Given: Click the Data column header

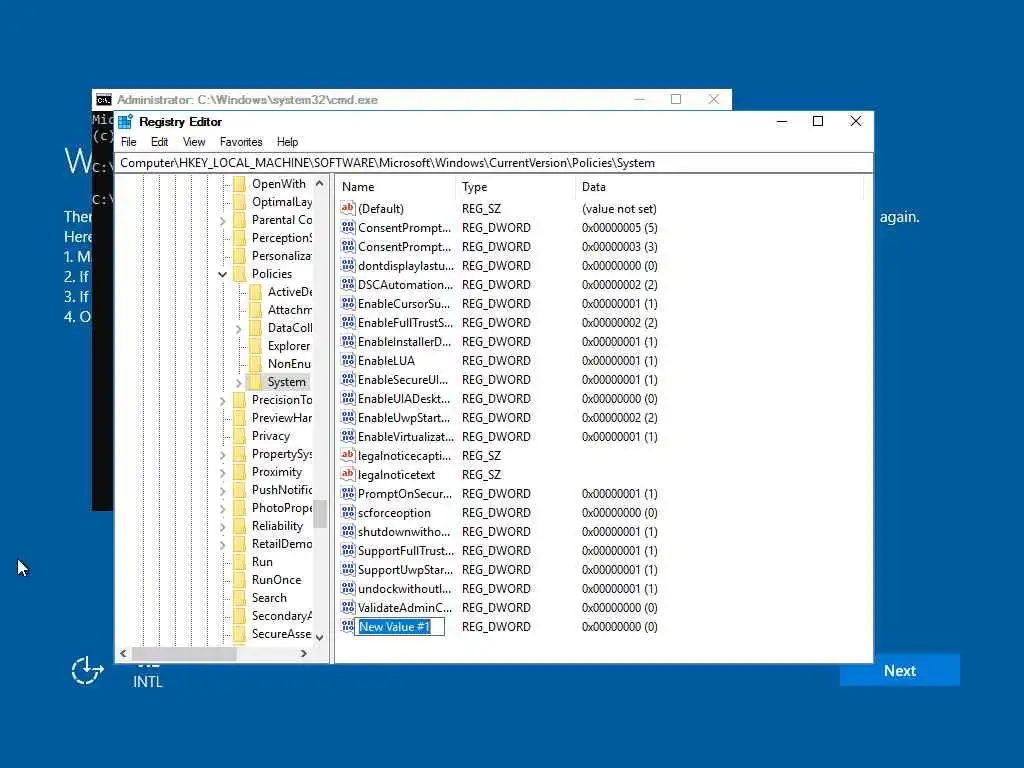Looking at the screenshot, I should point(719,187).
